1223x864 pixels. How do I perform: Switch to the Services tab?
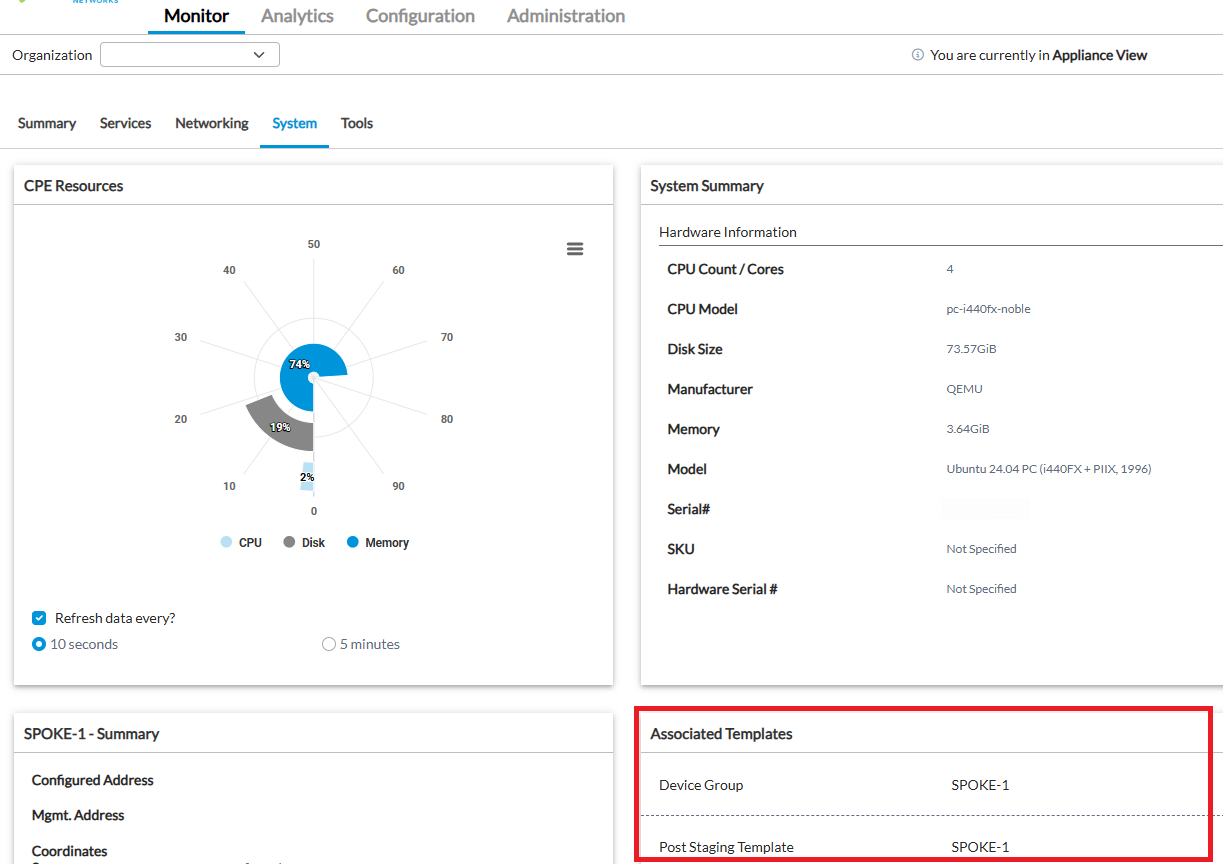tap(126, 123)
